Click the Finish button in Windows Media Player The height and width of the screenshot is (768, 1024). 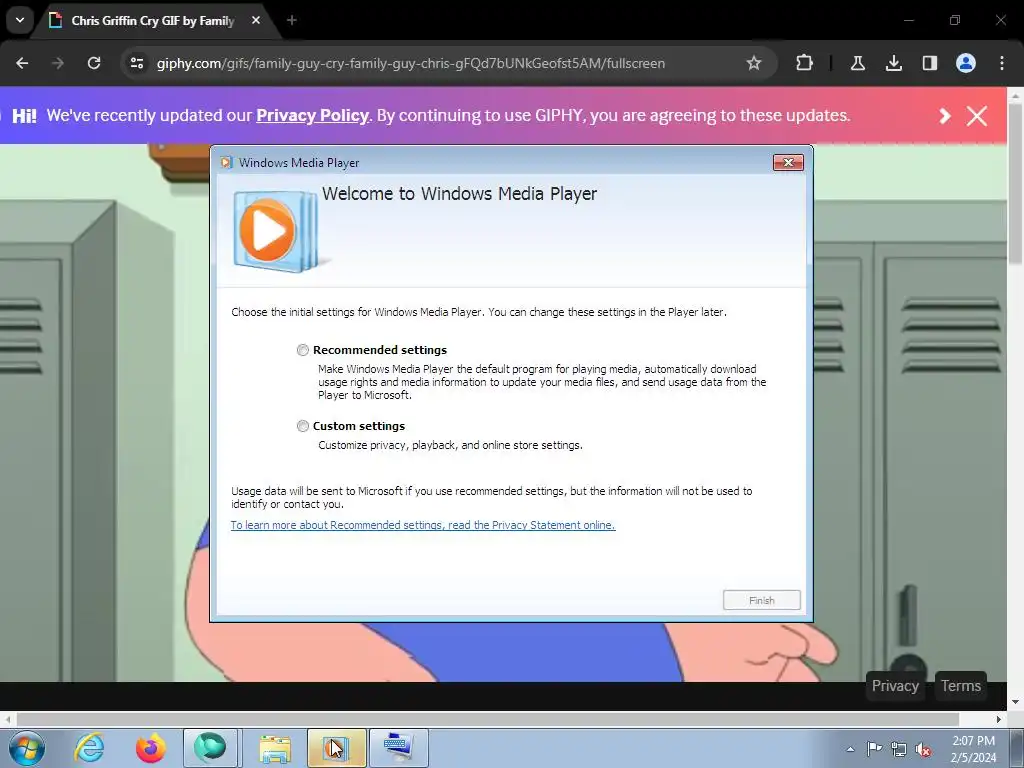[761, 600]
